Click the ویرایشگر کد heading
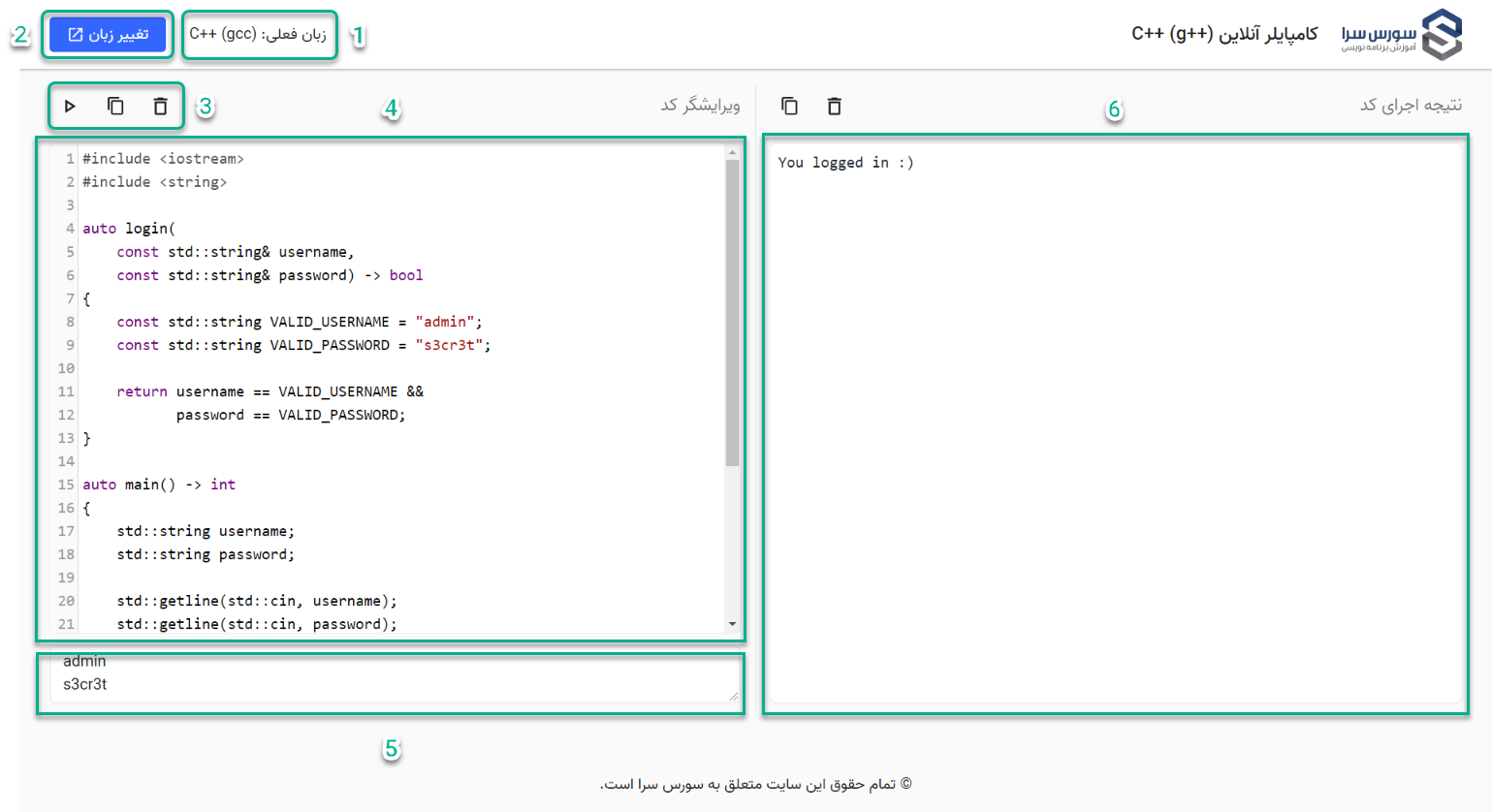 700,105
